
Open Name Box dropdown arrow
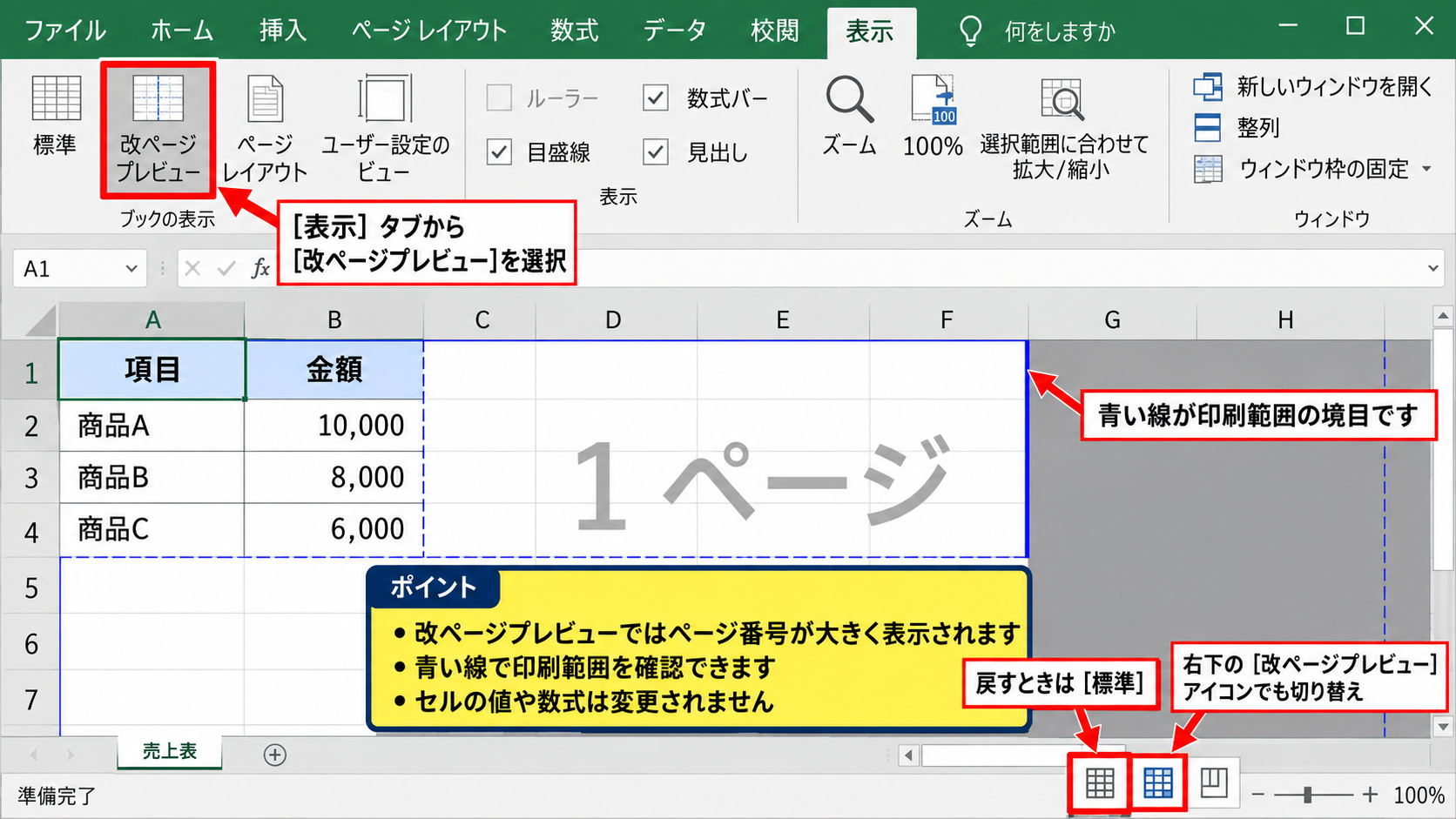[x=131, y=268]
